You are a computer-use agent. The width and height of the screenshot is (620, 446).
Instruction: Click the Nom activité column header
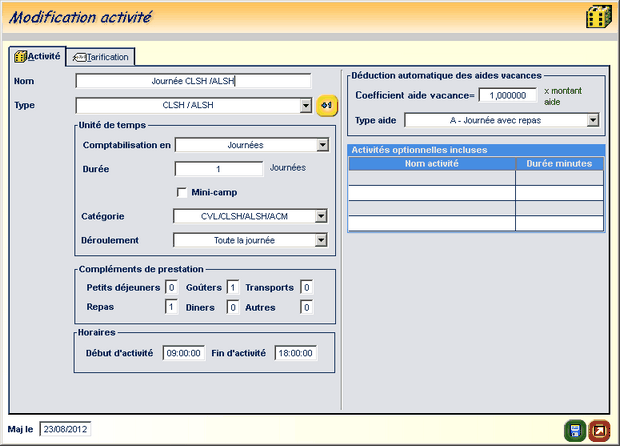point(432,162)
